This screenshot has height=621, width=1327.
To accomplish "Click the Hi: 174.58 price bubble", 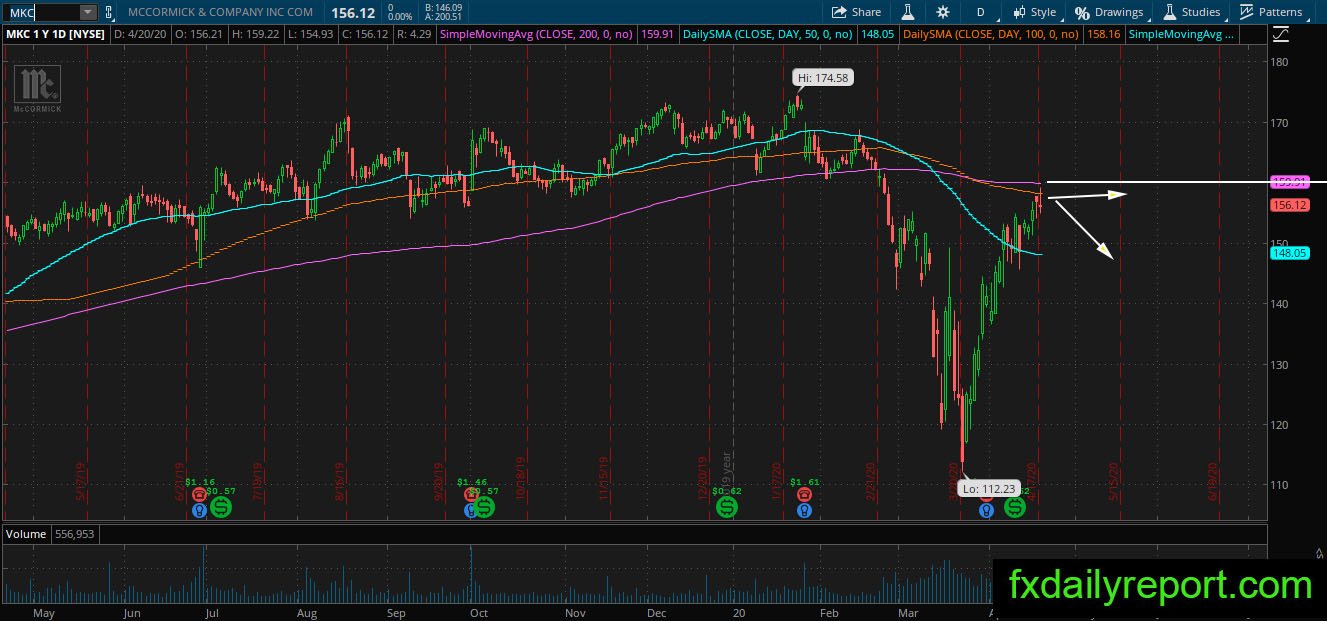I will coord(823,77).
